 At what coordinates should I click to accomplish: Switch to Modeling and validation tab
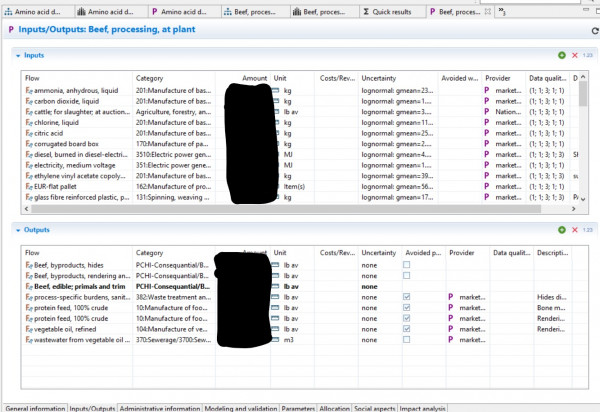[x=241, y=408]
